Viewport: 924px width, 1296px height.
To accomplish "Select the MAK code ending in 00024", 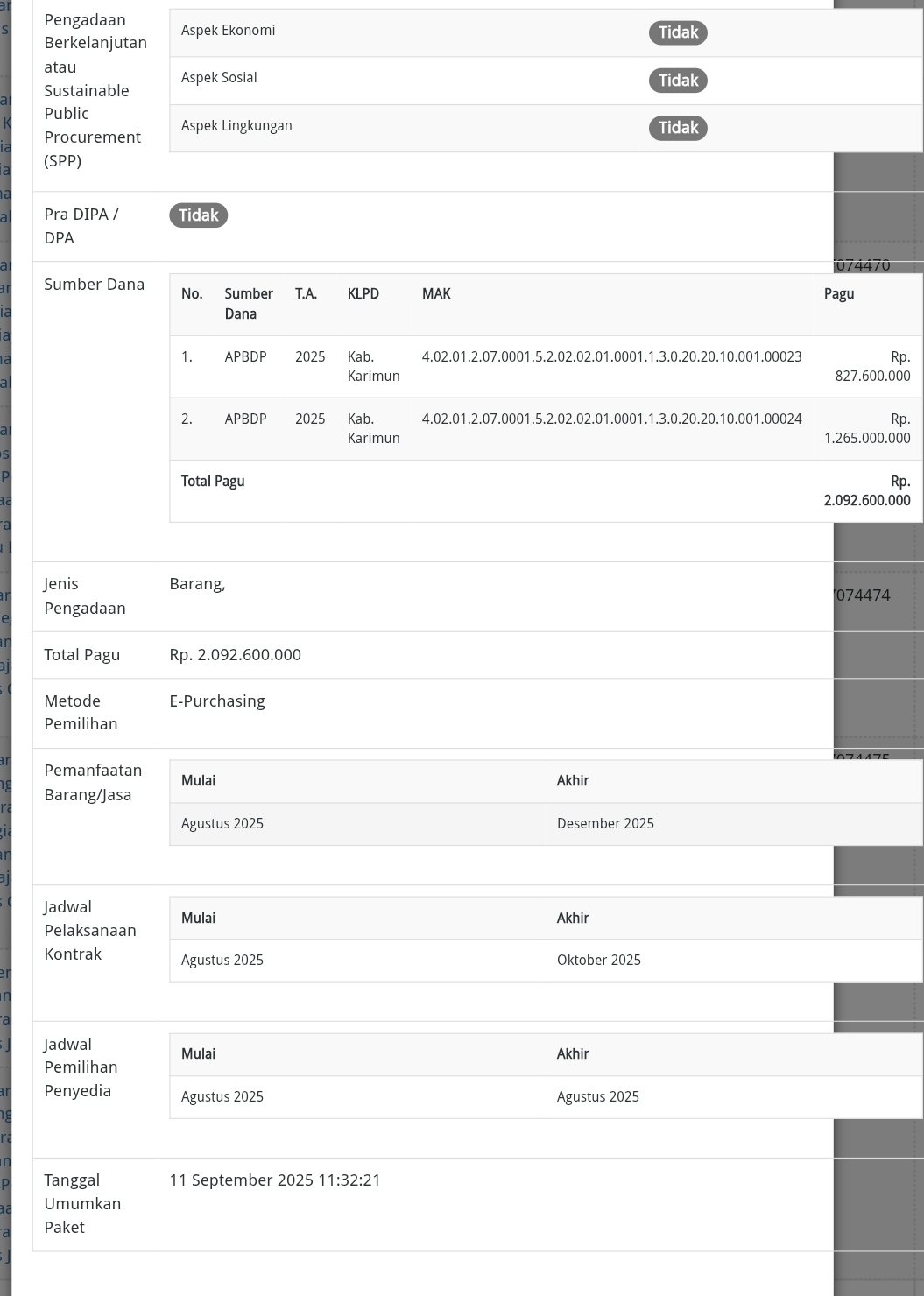I will (611, 419).
